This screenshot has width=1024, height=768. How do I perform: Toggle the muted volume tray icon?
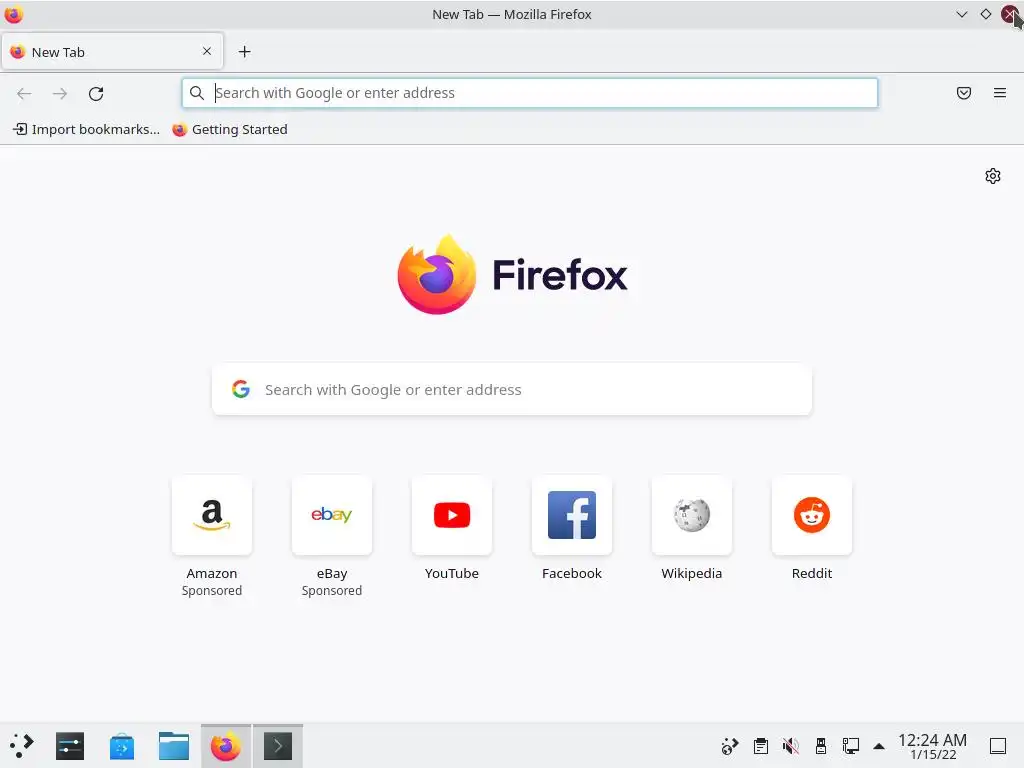pos(791,746)
